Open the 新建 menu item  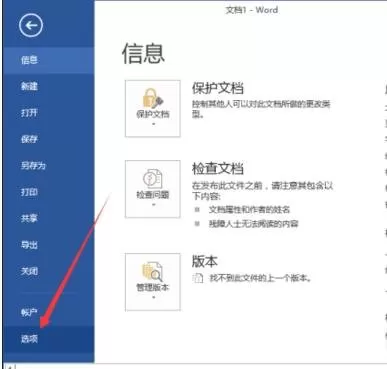(49, 87)
